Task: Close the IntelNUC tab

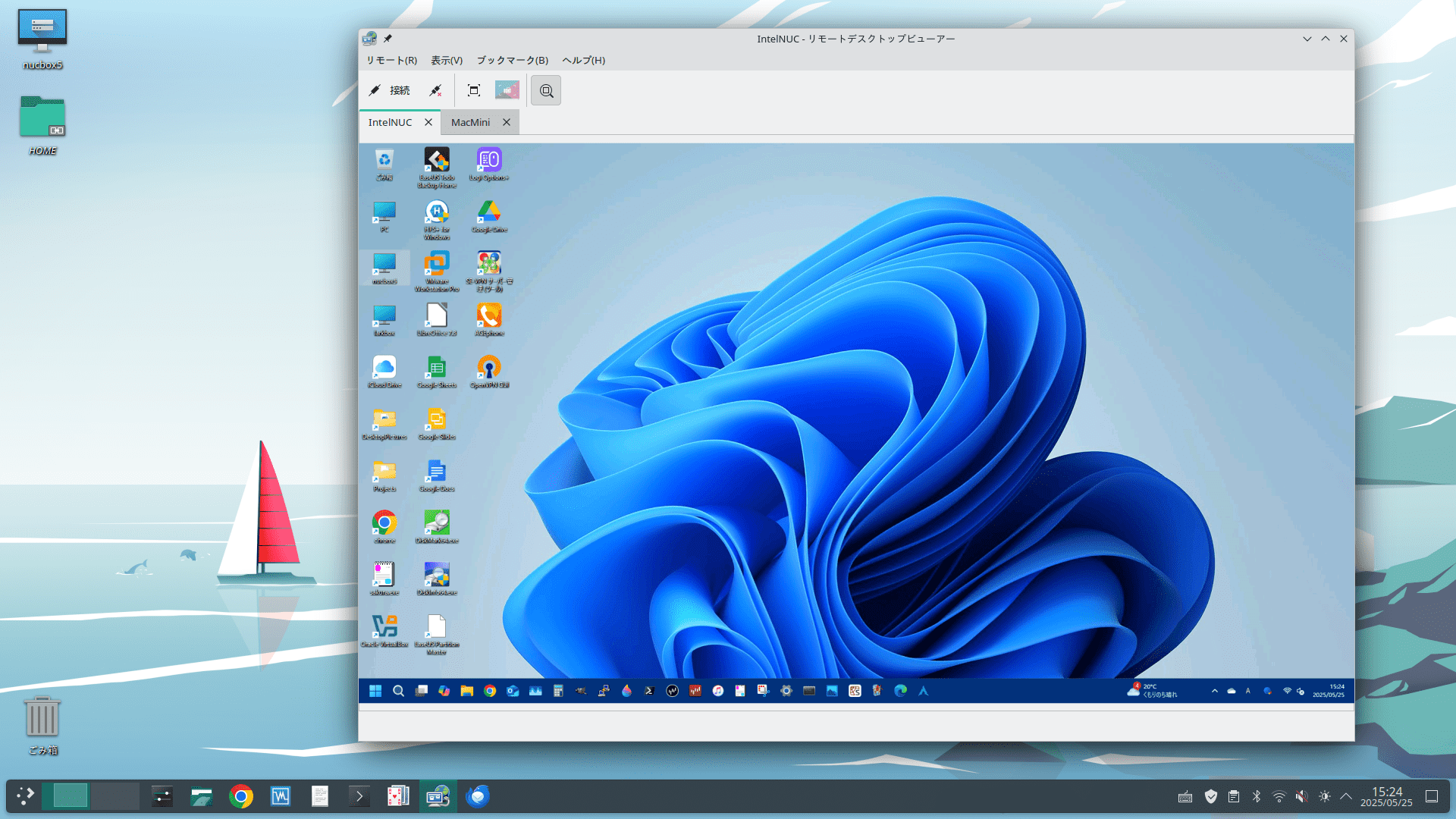Action: [428, 122]
